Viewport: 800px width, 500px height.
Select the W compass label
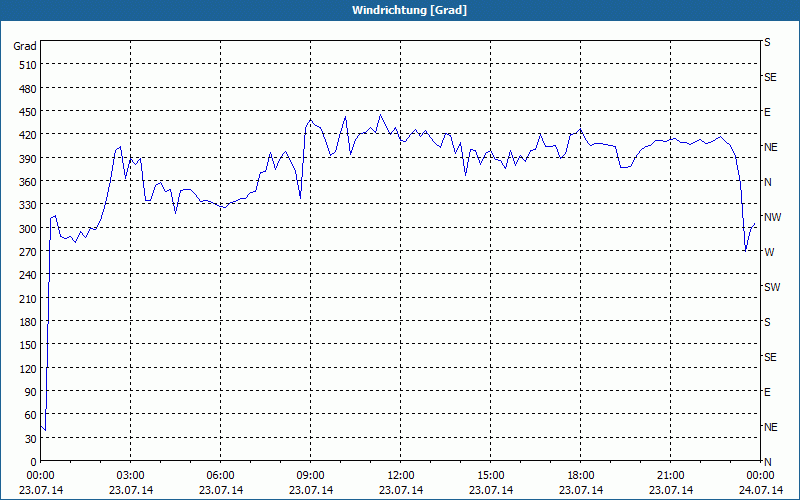[769, 252]
